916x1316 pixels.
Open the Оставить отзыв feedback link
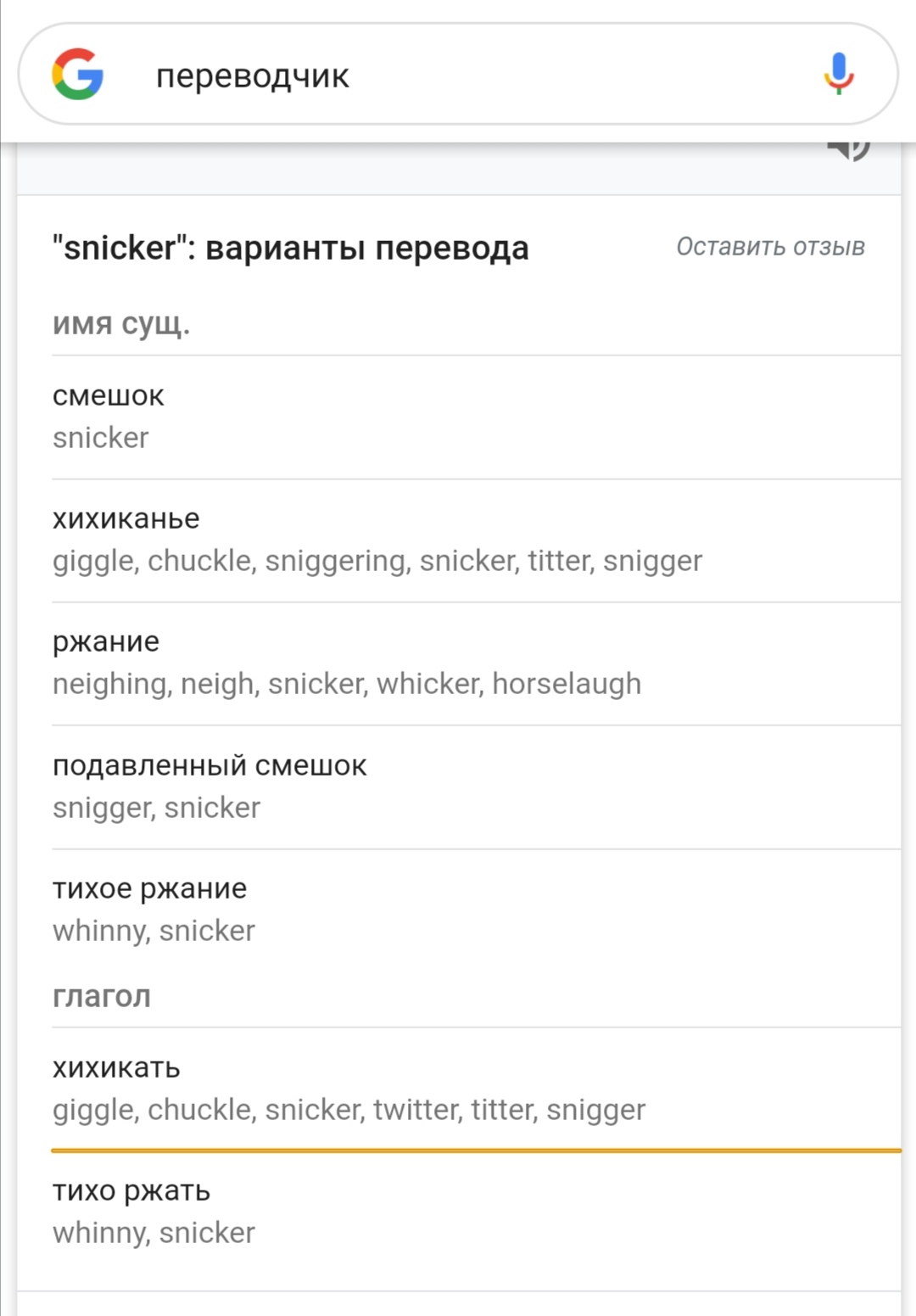tap(770, 247)
